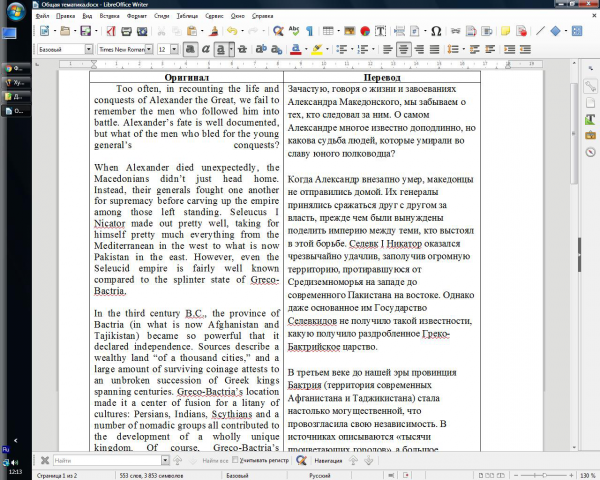600x480 pixels.
Task: Undo the last action
Action: point(232,31)
